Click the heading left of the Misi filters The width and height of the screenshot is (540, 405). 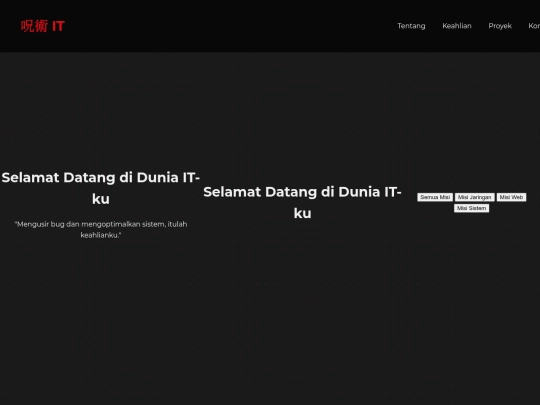click(302, 202)
